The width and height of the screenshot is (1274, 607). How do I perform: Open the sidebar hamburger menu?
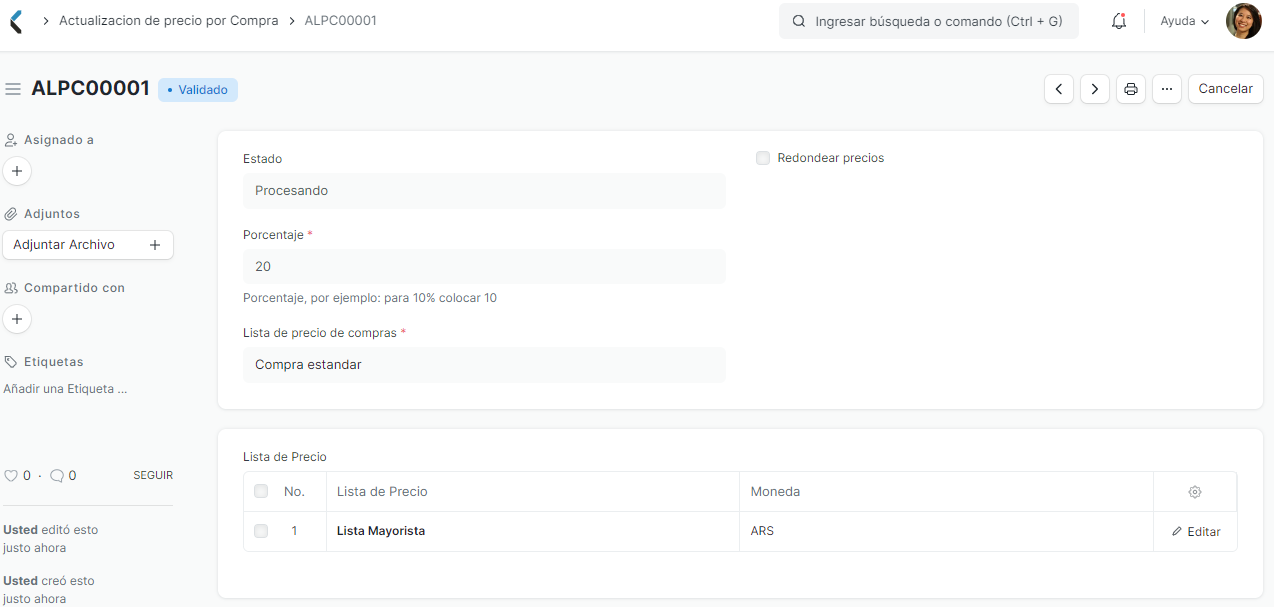pos(13,88)
